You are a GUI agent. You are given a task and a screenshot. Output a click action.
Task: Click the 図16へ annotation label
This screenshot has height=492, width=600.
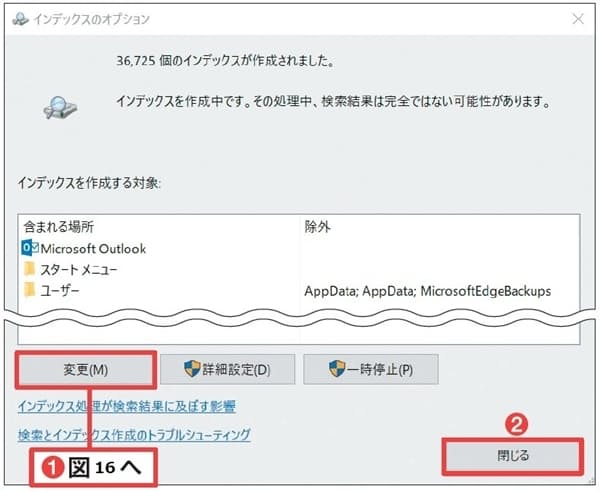pos(92,469)
